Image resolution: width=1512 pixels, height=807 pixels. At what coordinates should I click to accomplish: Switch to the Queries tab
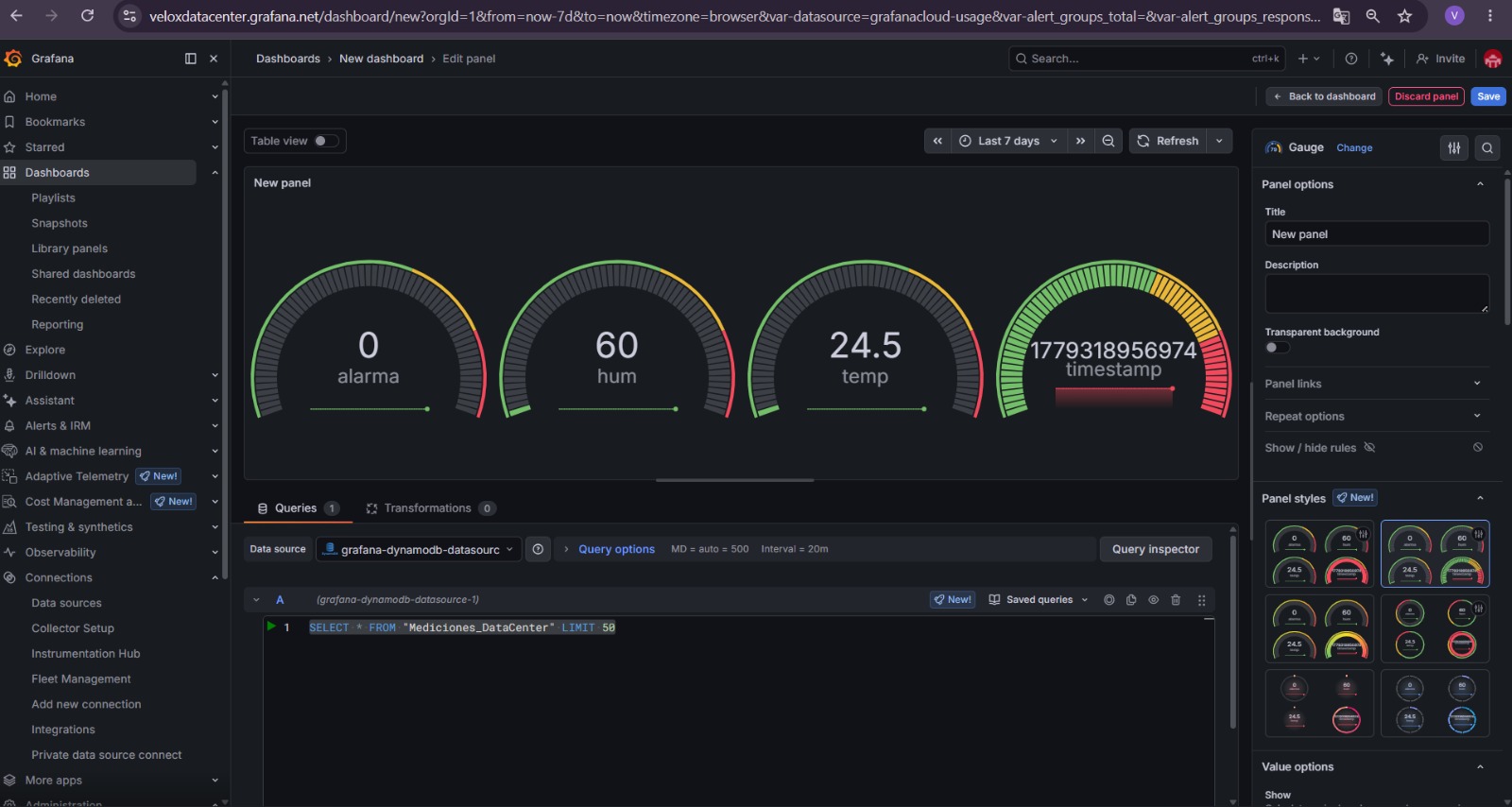[298, 508]
